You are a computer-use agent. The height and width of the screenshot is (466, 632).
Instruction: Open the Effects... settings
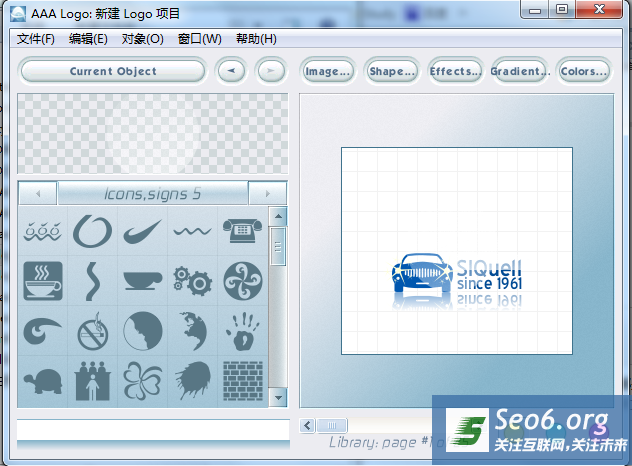tap(455, 71)
